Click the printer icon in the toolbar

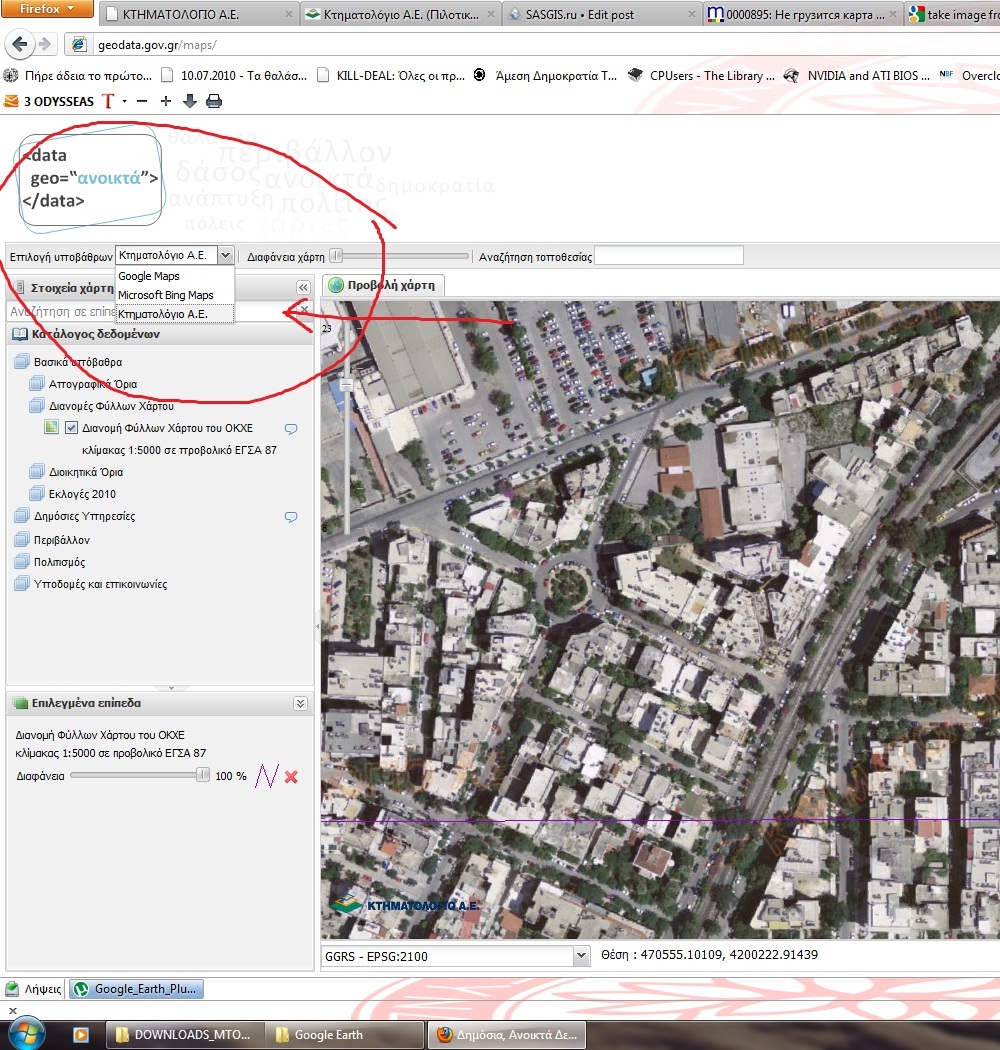point(214,101)
